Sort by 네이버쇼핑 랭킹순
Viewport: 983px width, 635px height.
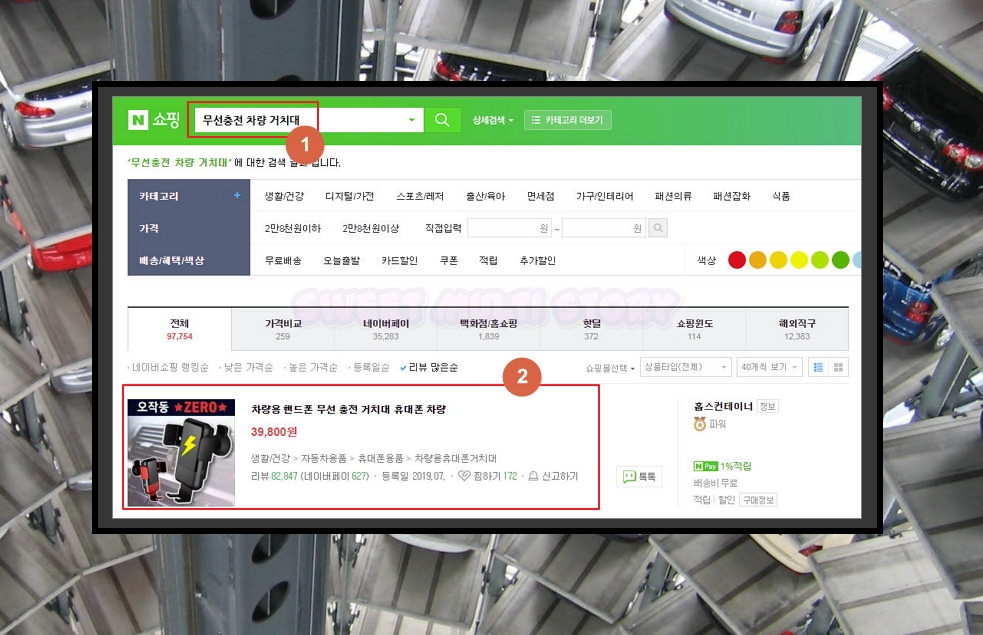169,367
